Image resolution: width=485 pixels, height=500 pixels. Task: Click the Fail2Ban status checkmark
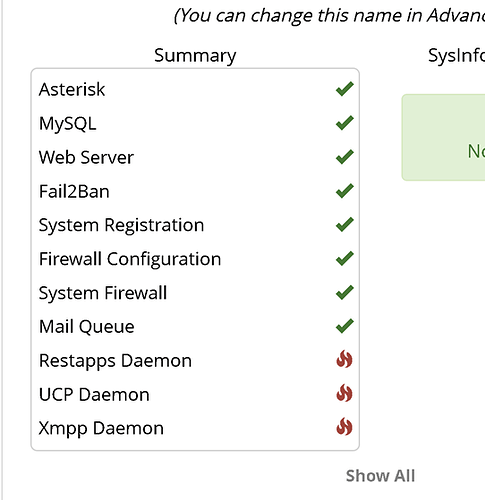point(345,191)
